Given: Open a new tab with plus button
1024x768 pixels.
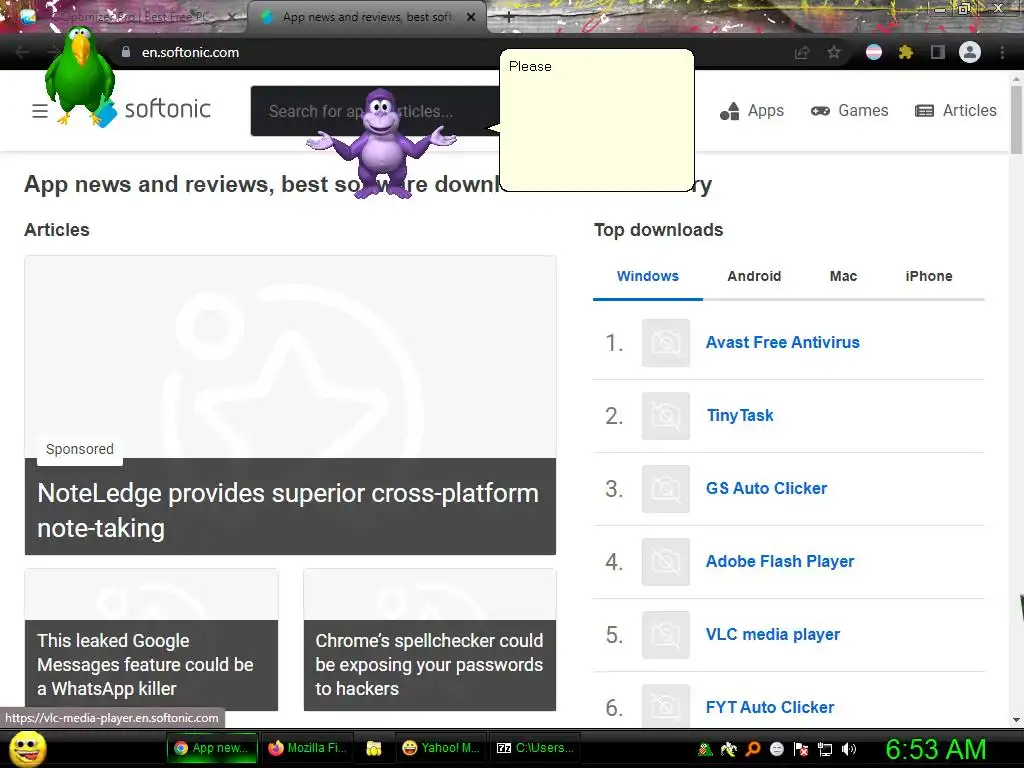Looking at the screenshot, I should click(509, 18).
